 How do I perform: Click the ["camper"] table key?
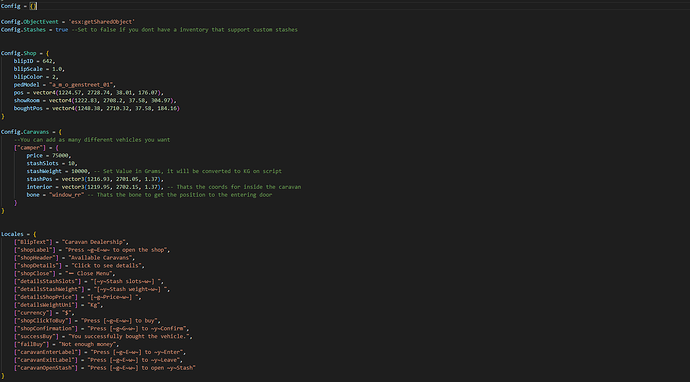click(x=29, y=148)
